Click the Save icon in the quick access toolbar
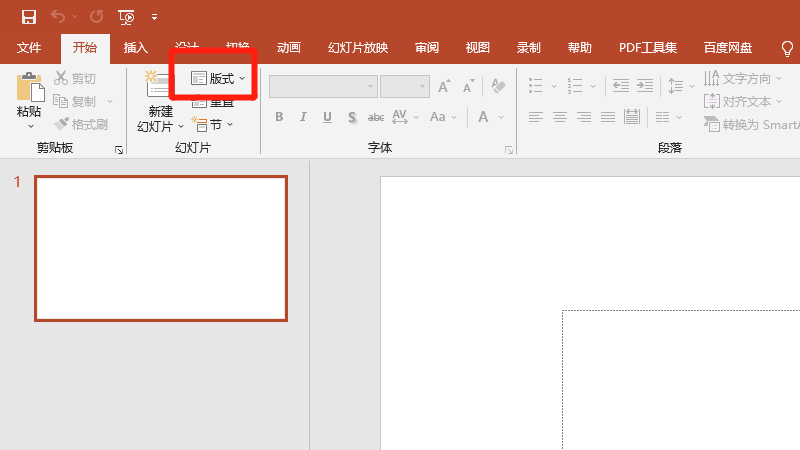This screenshot has height=450, width=800. [29, 17]
